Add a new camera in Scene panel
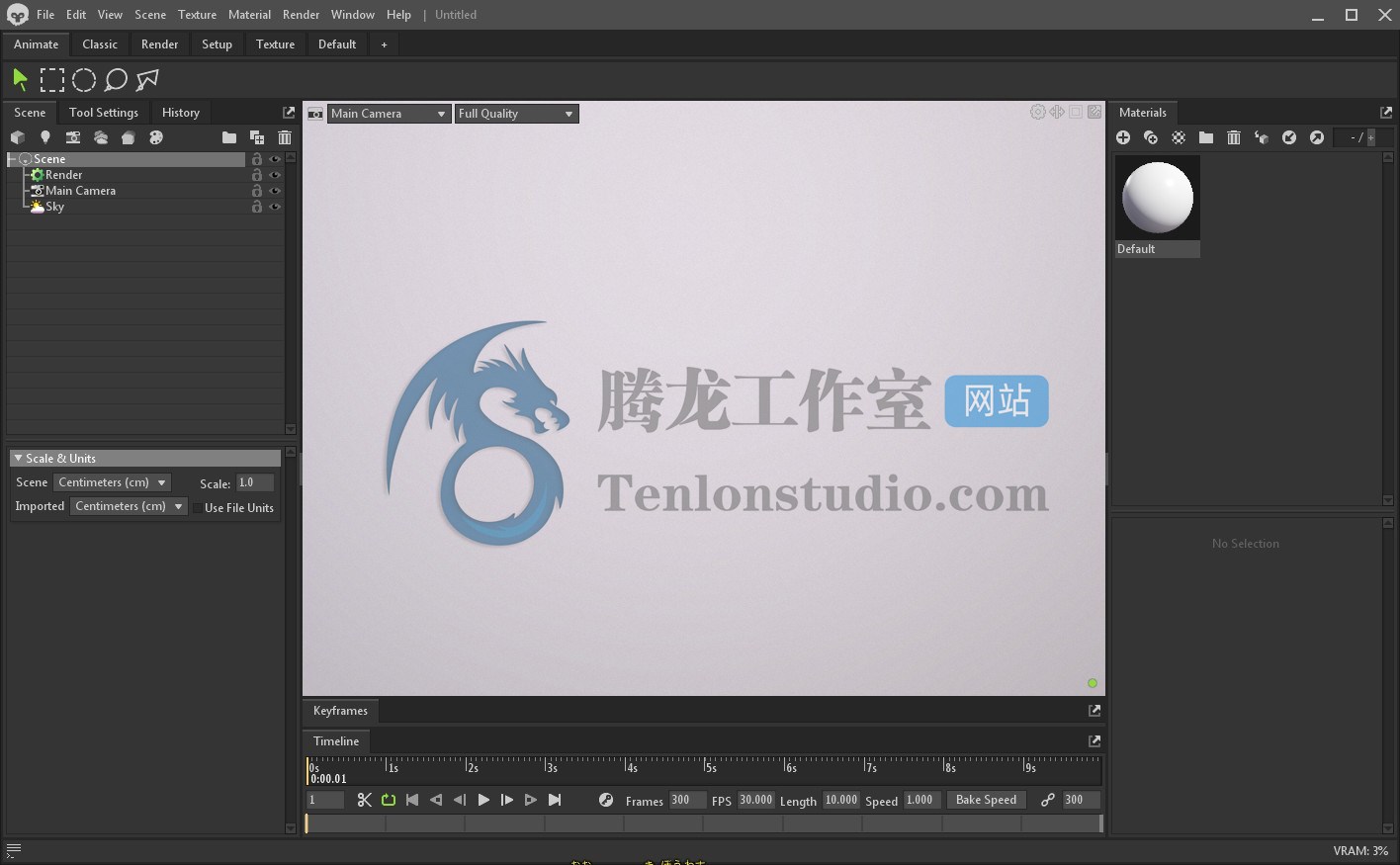 [73, 137]
